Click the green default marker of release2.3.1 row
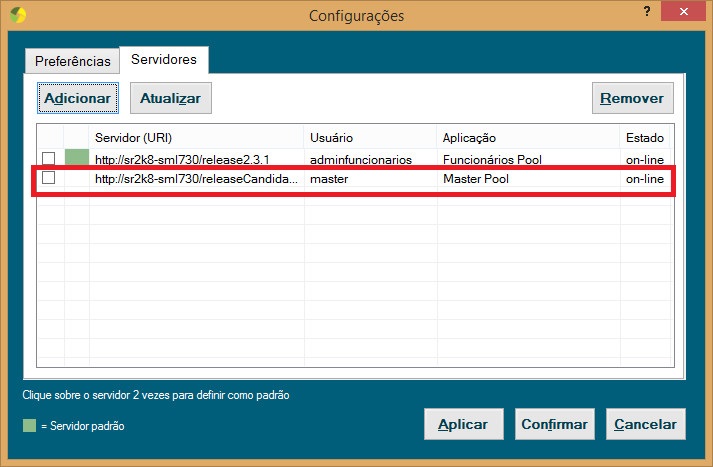This screenshot has height=467, width=713. 77,157
